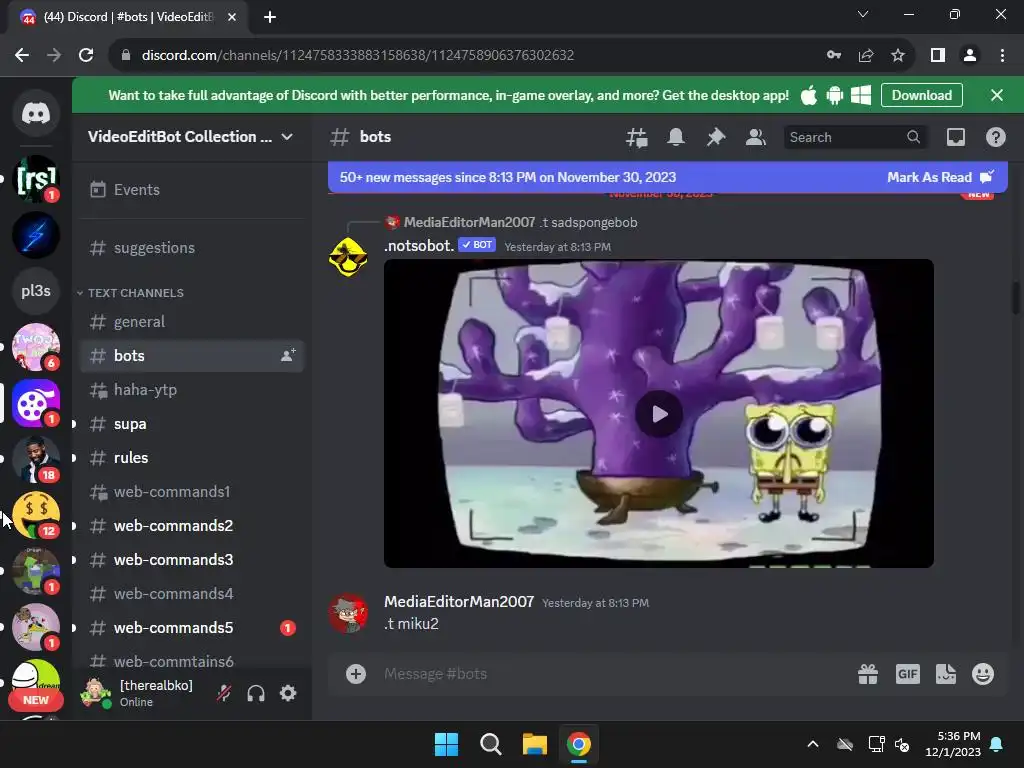Expand VideoEditBot Collection server menu

pyautogui.click(x=191, y=136)
